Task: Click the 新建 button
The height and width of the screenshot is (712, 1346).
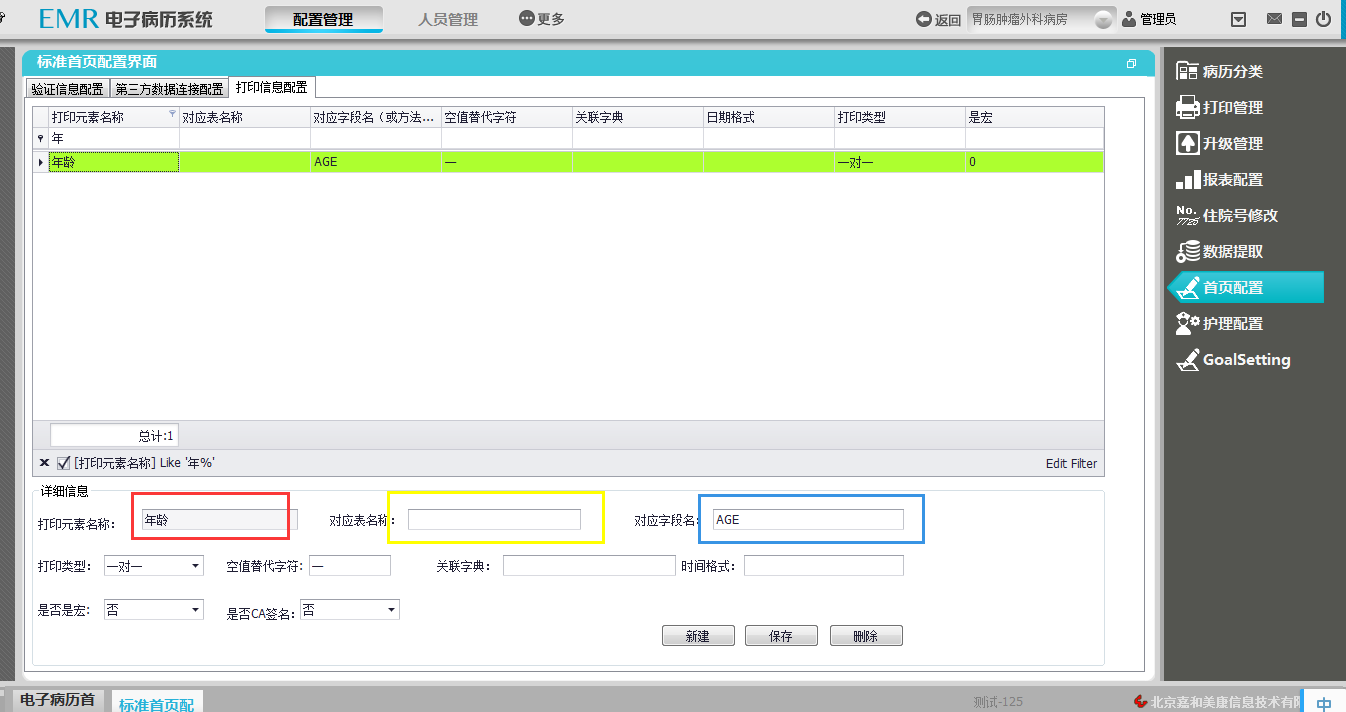Action: point(698,636)
